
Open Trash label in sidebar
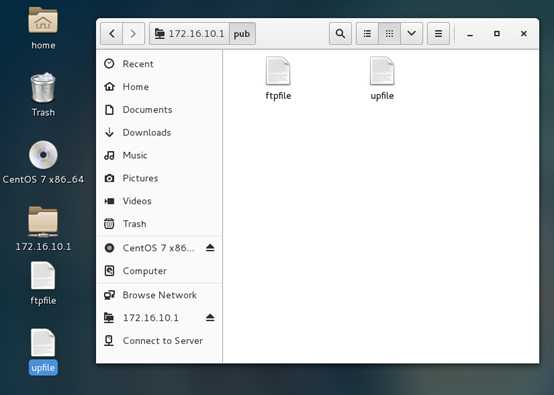[134, 224]
